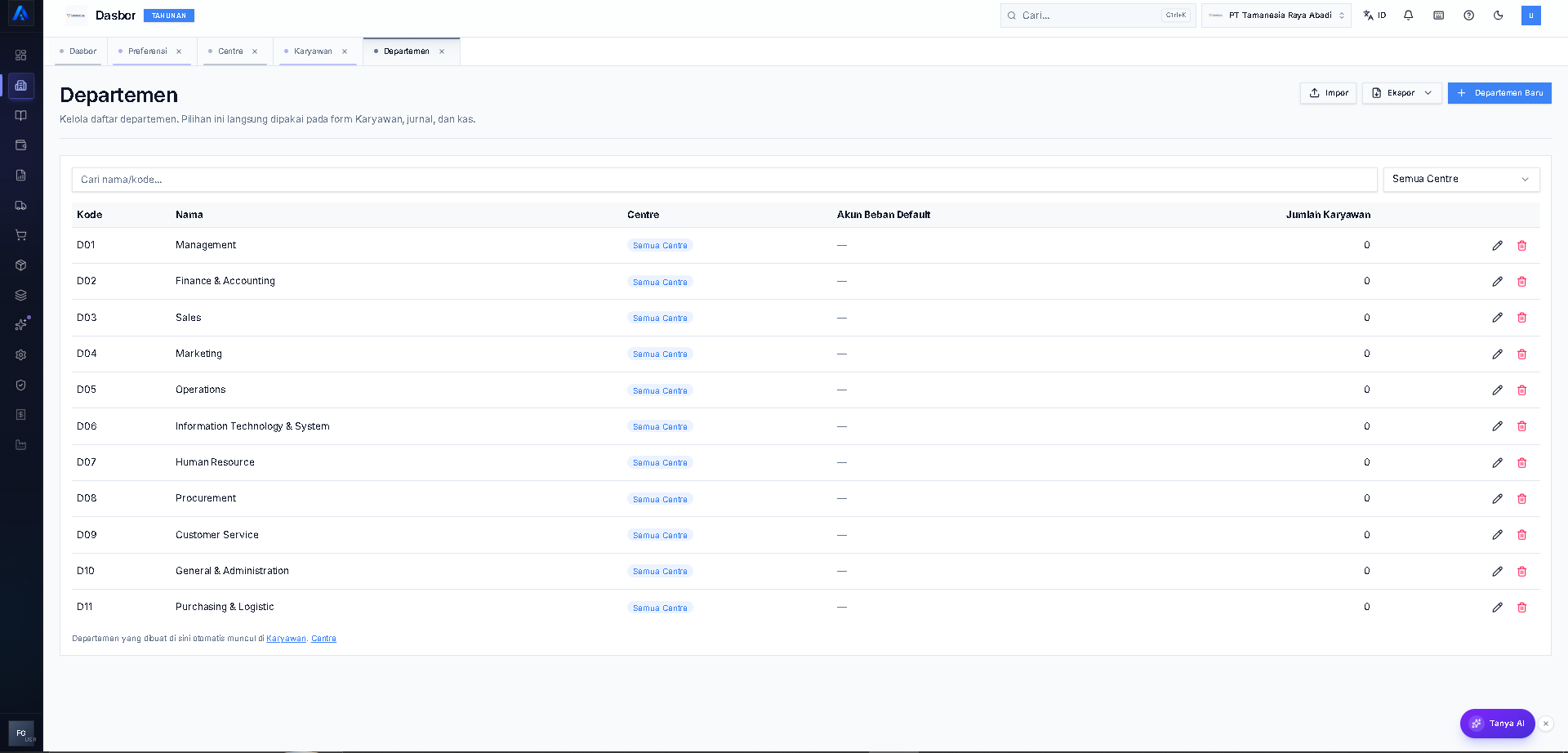
Task: Switch language with the ID toggle
Action: (x=1375, y=16)
